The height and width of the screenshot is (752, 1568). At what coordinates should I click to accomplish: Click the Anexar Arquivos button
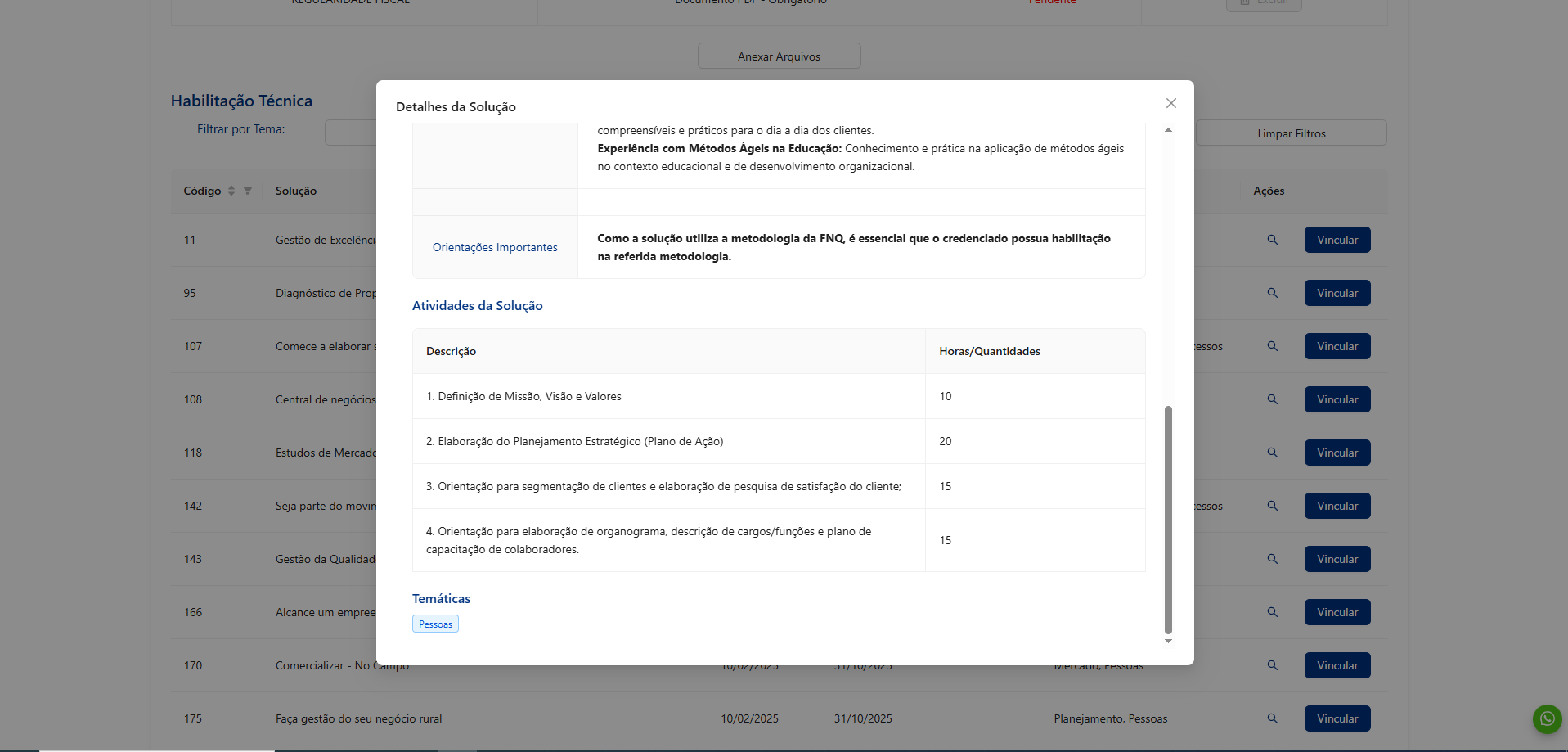point(779,56)
